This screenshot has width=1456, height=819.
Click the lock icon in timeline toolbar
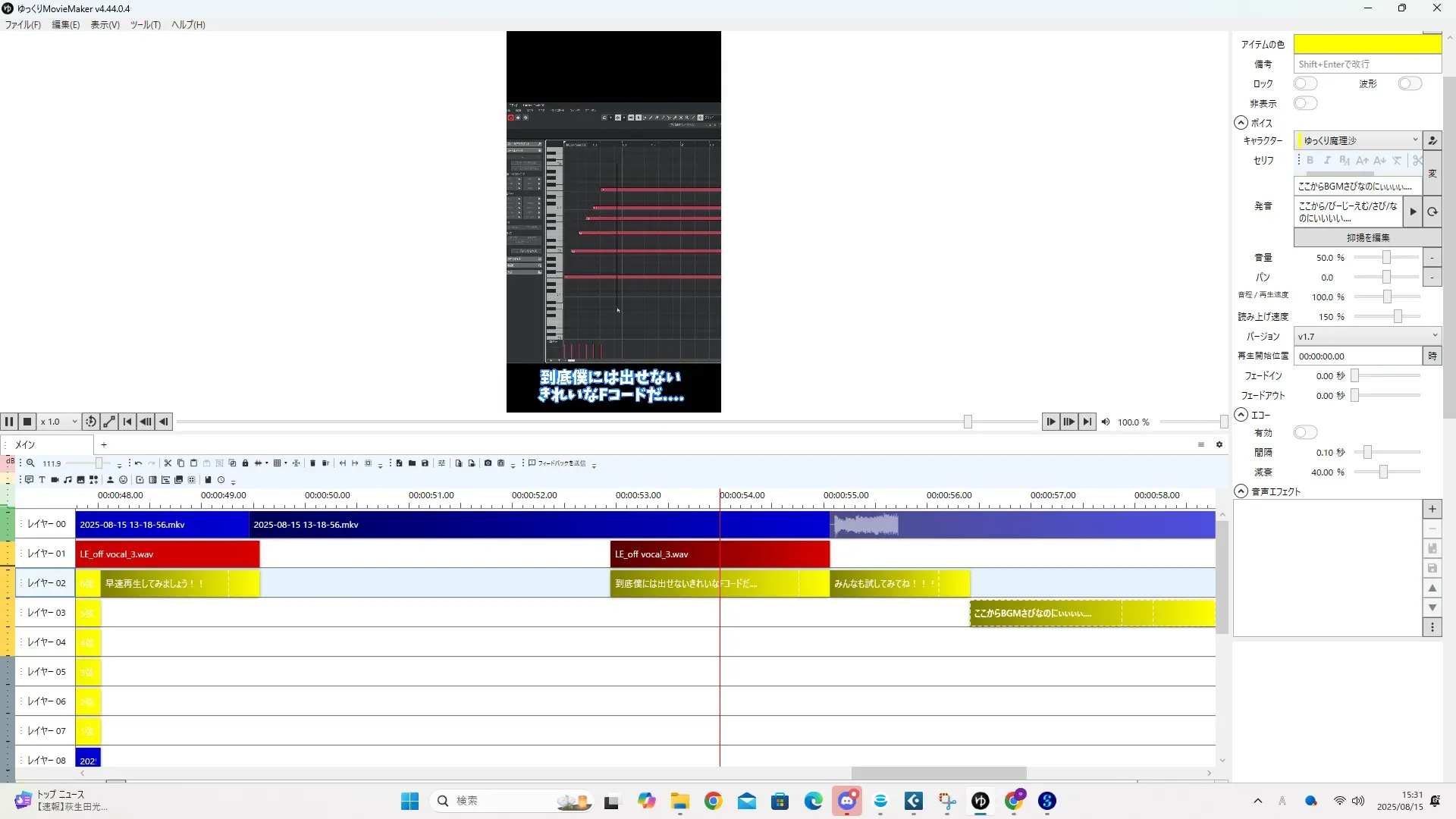pyautogui.click(x=245, y=463)
